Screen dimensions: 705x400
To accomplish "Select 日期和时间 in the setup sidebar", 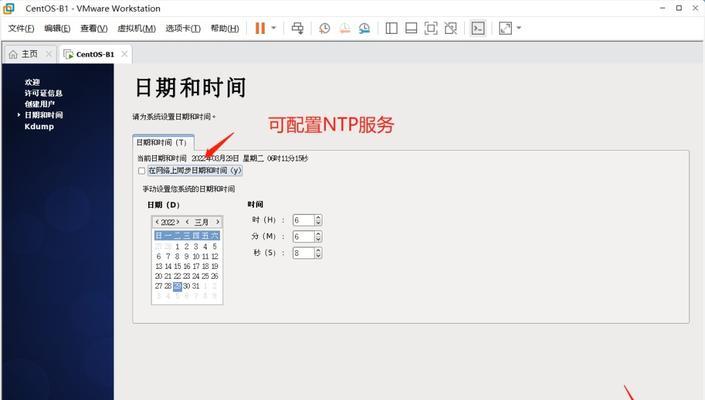I will [44, 115].
